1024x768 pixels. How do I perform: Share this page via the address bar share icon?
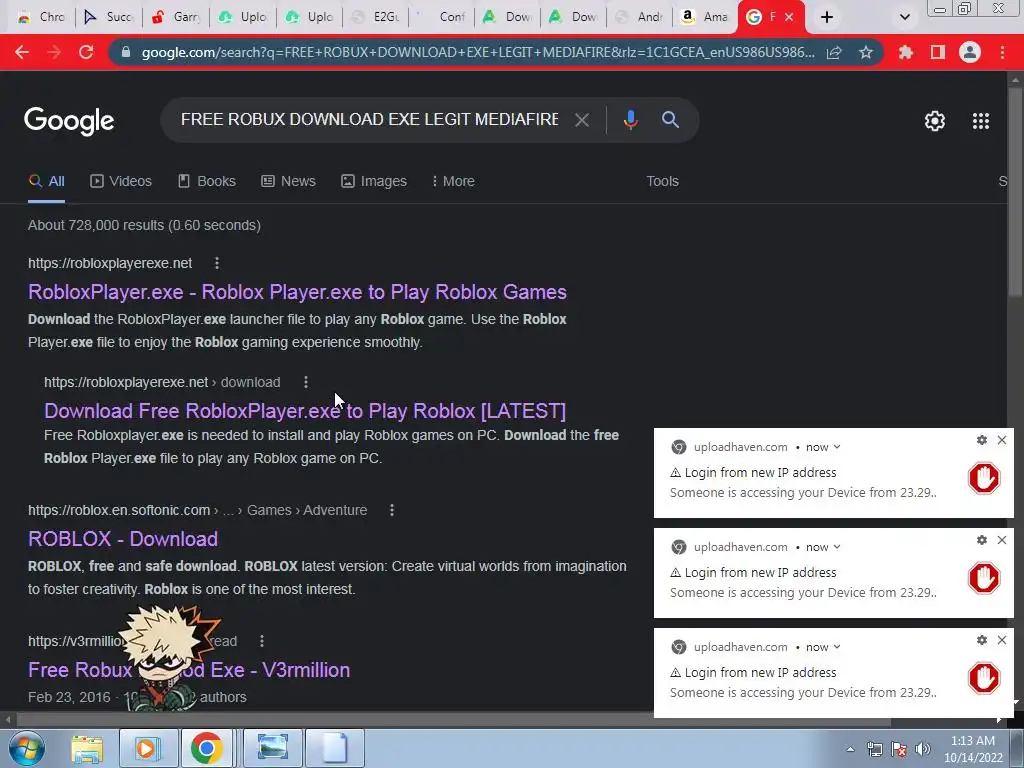point(834,53)
